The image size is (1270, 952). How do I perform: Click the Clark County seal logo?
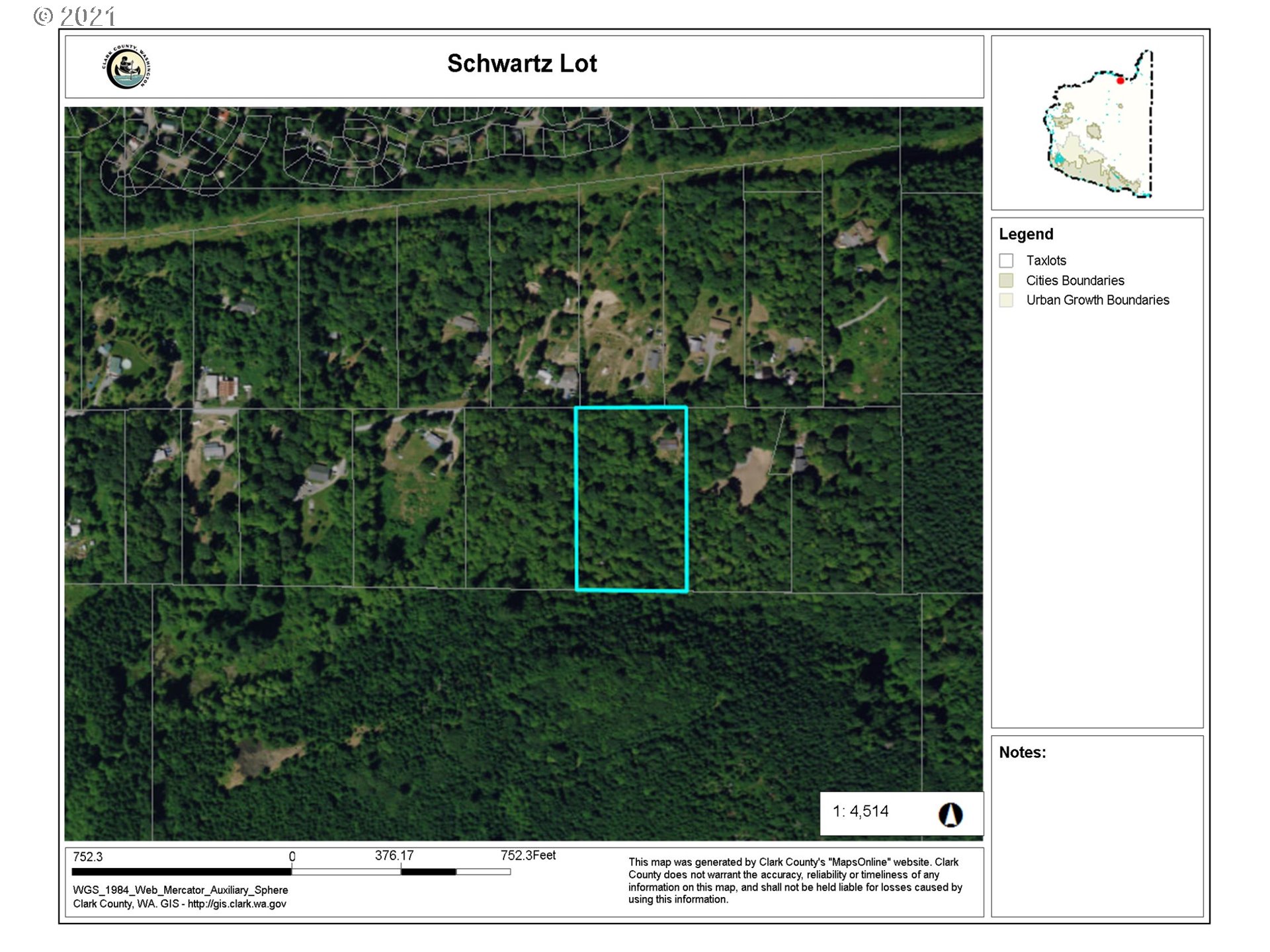click(127, 67)
